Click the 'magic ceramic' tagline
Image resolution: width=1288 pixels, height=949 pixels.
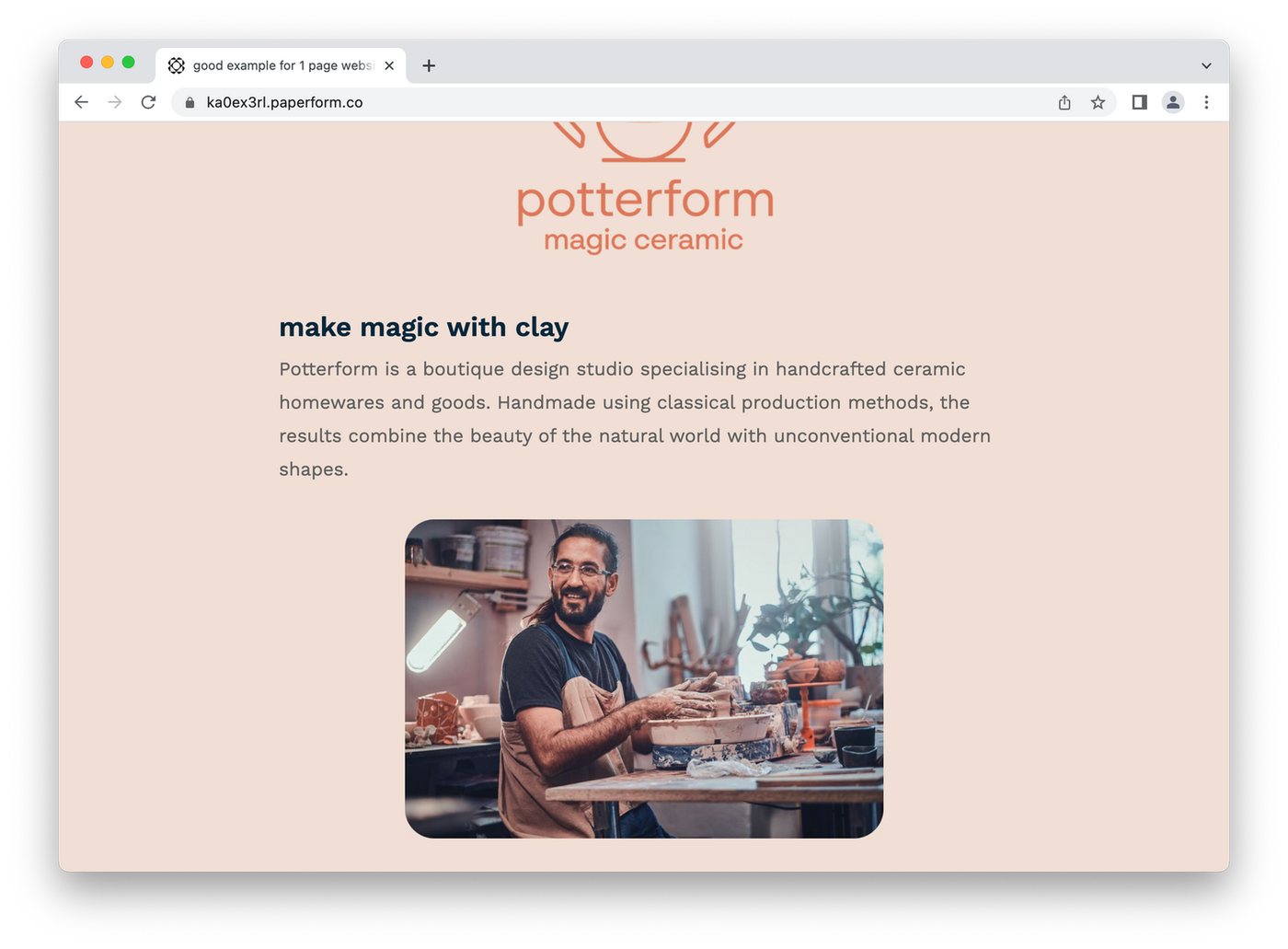click(x=643, y=240)
